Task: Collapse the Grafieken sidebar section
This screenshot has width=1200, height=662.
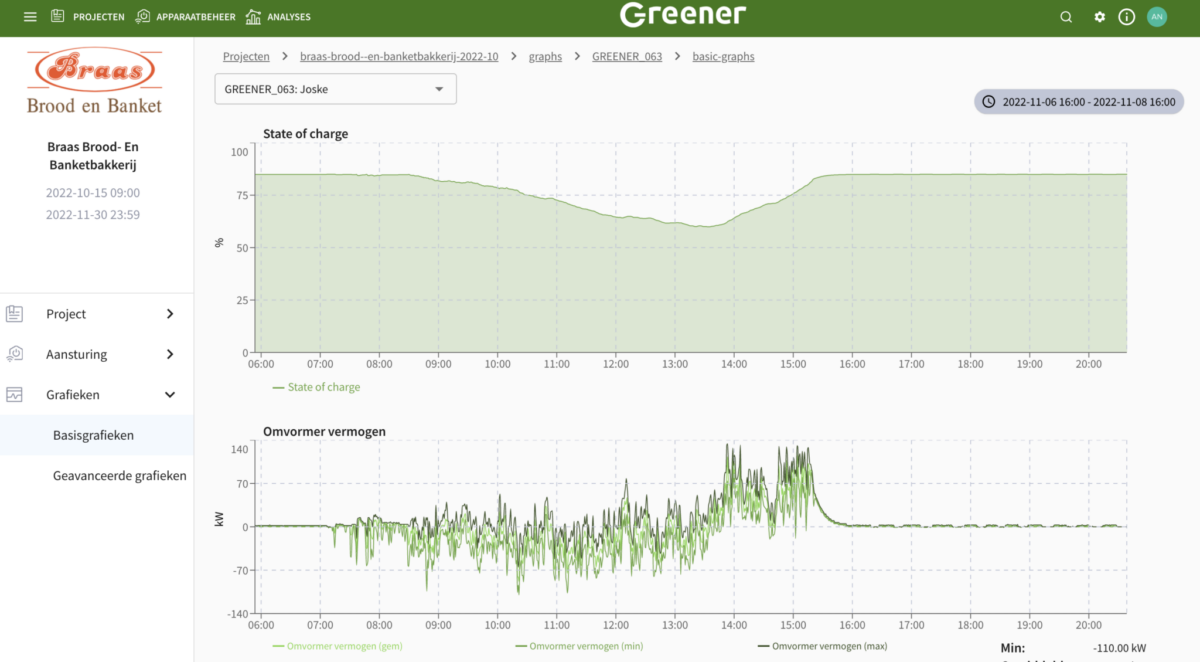Action: pos(170,395)
